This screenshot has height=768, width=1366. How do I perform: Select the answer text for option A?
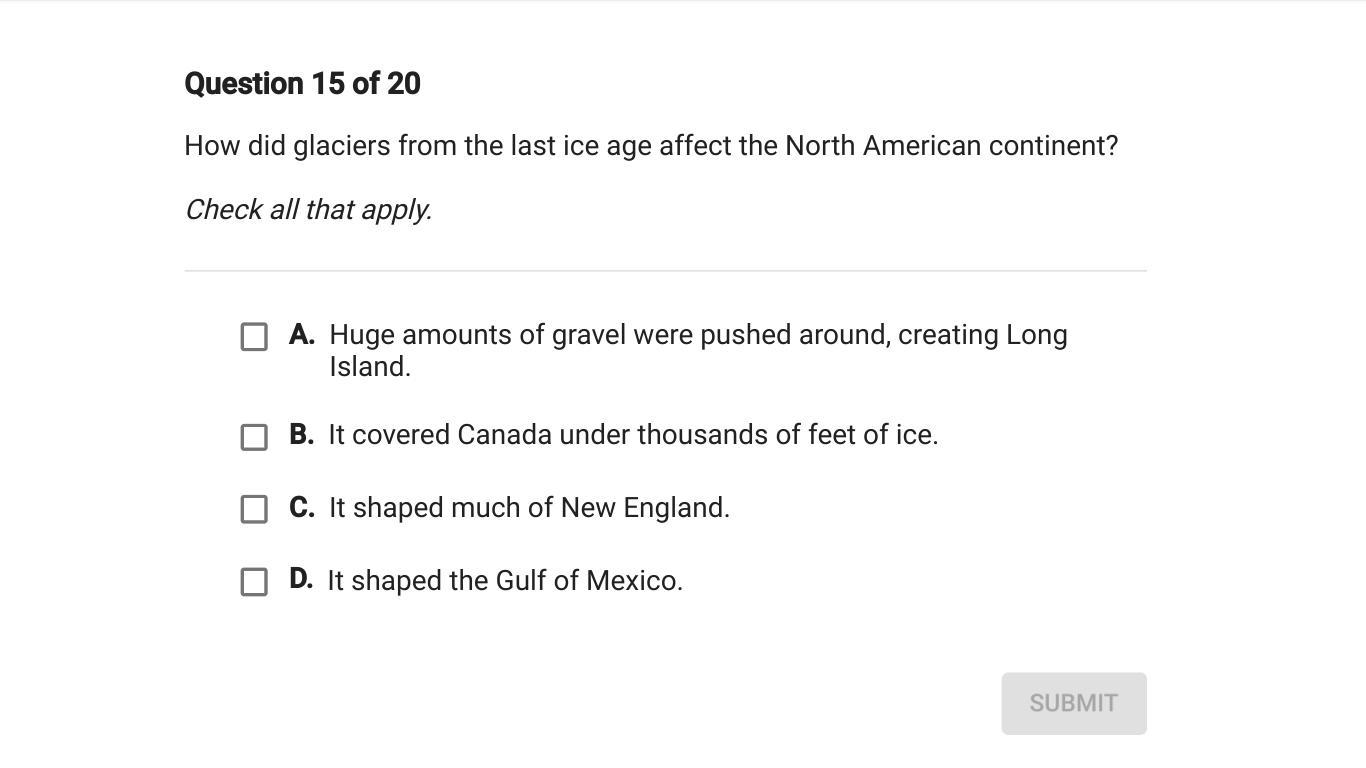(x=698, y=335)
